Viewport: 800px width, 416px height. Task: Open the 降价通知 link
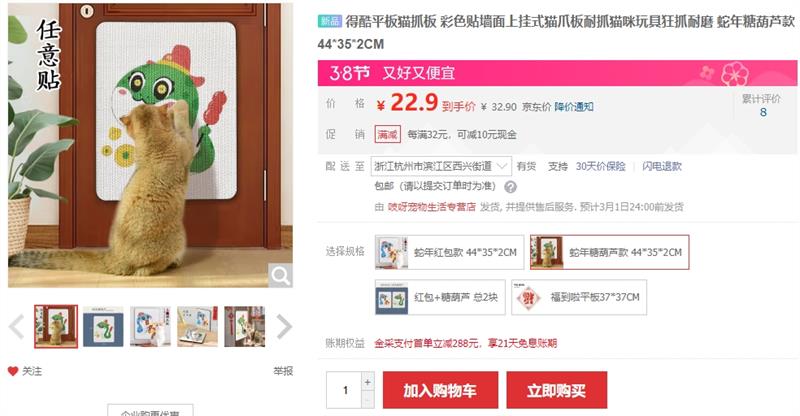click(x=574, y=107)
